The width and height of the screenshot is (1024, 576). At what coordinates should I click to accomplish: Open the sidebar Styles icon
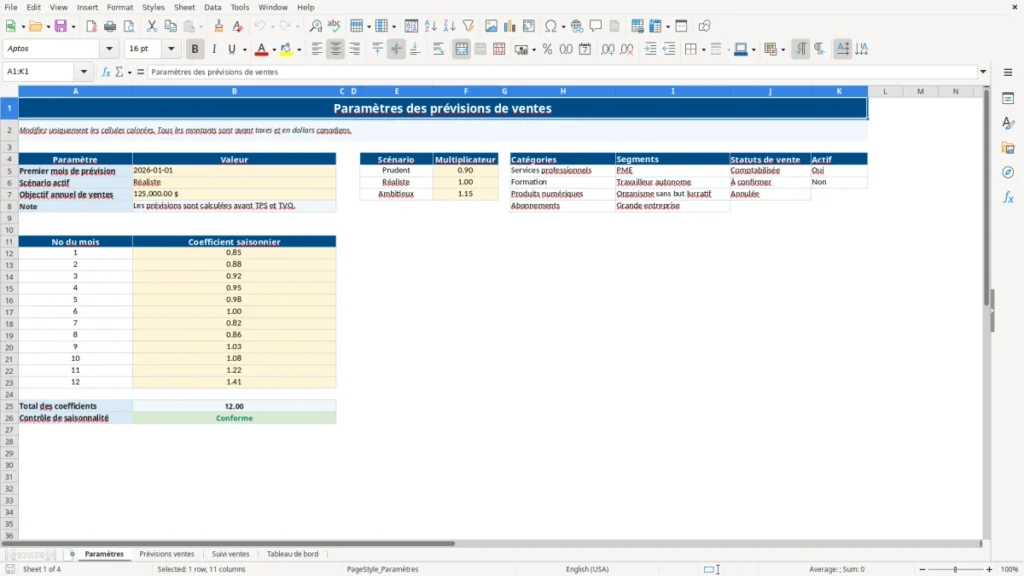1008,123
